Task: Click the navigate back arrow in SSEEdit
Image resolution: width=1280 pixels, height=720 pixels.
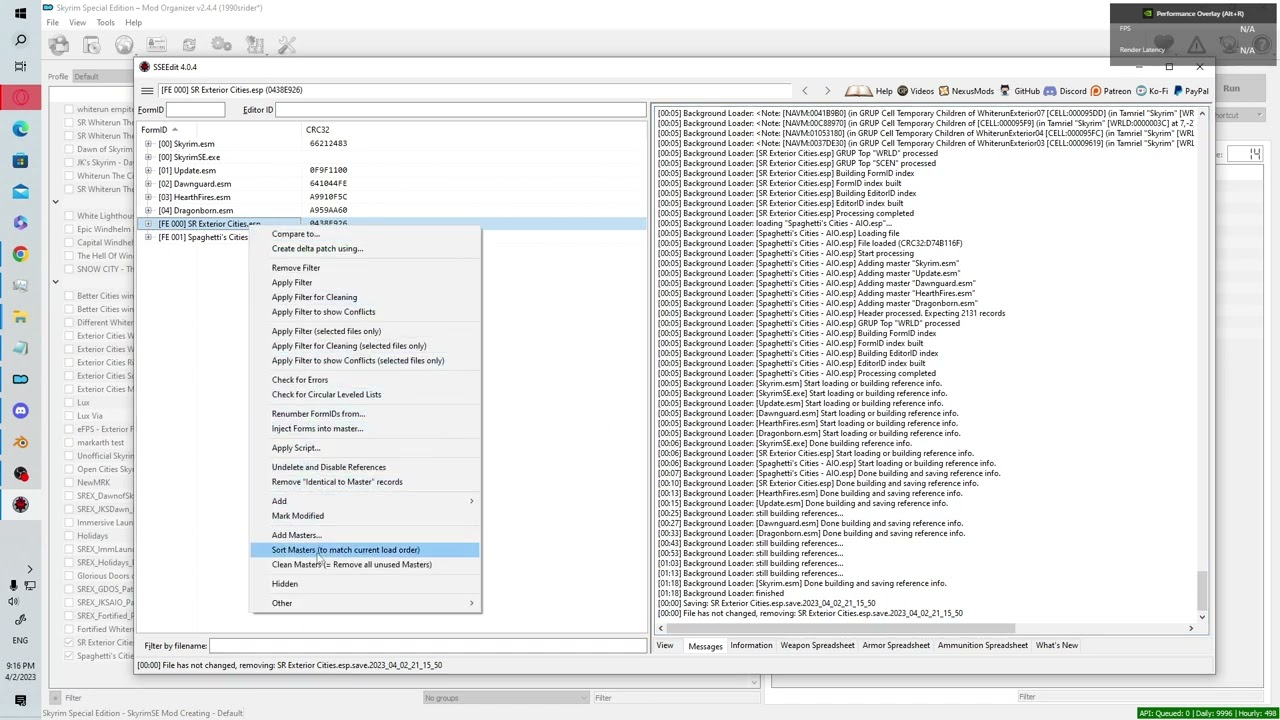Action: 804,91
